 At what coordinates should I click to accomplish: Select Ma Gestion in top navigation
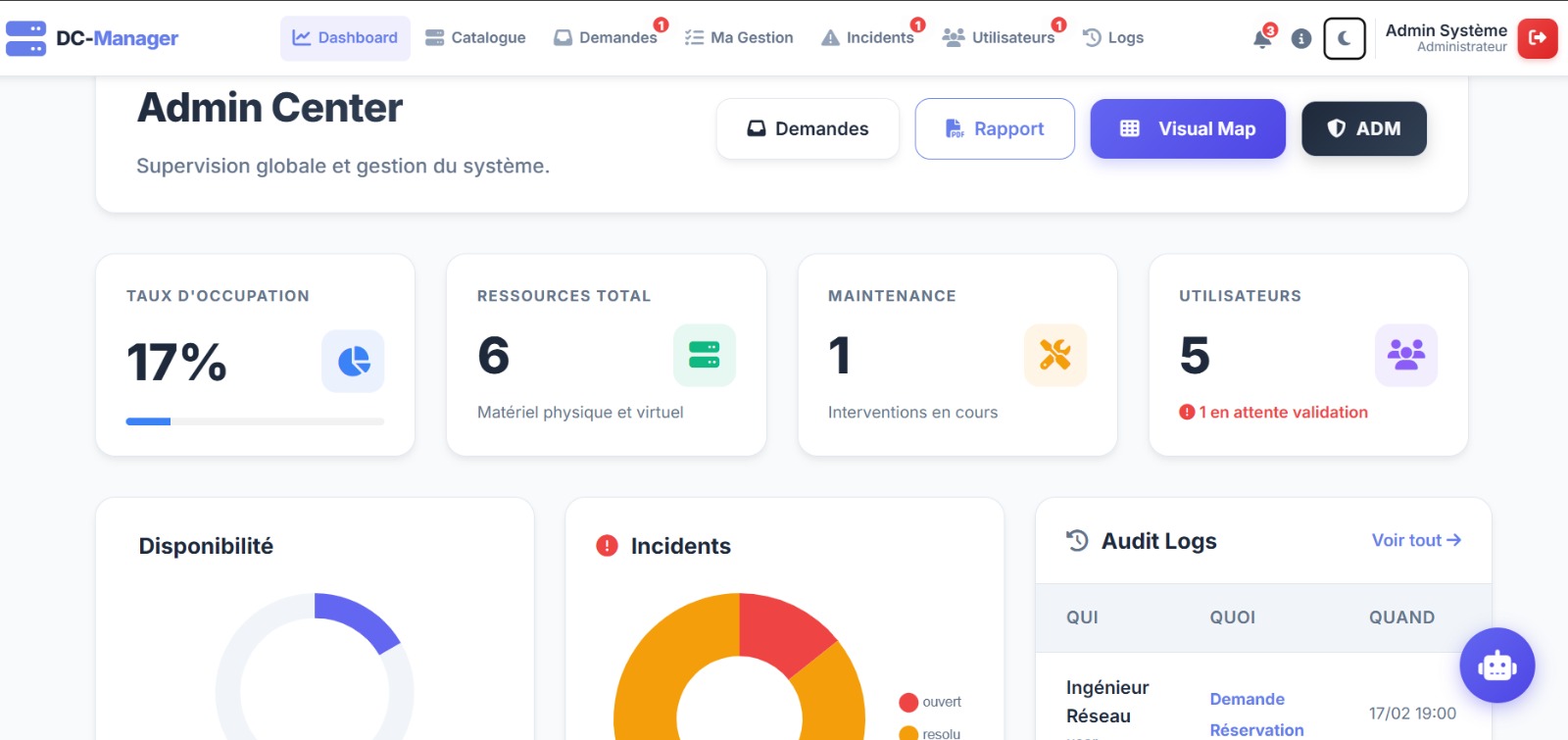(739, 38)
